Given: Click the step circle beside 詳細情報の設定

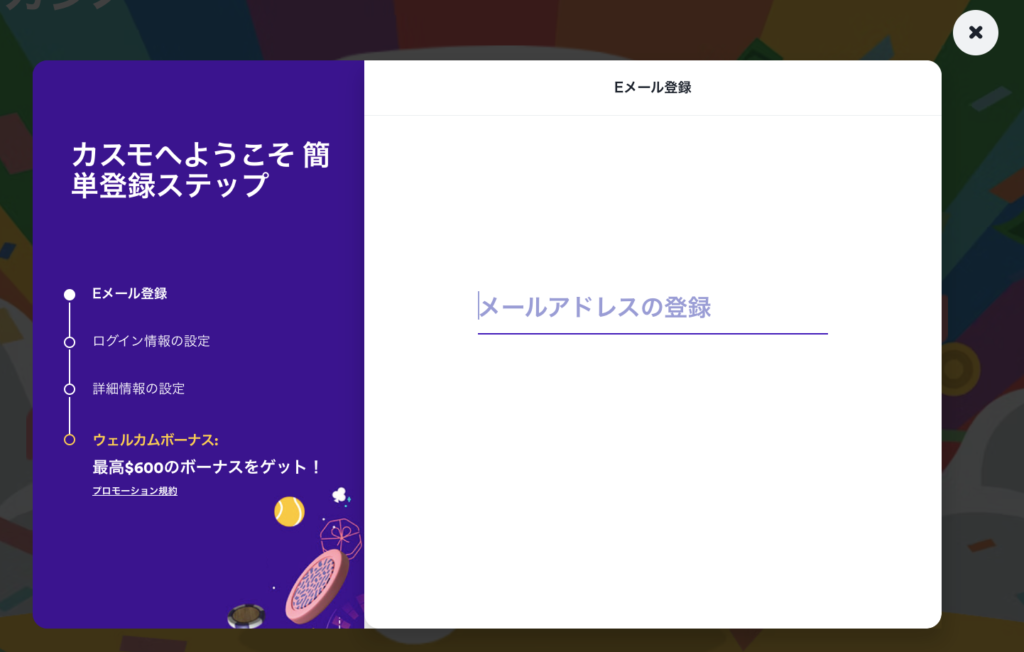Looking at the screenshot, I should click(69, 389).
